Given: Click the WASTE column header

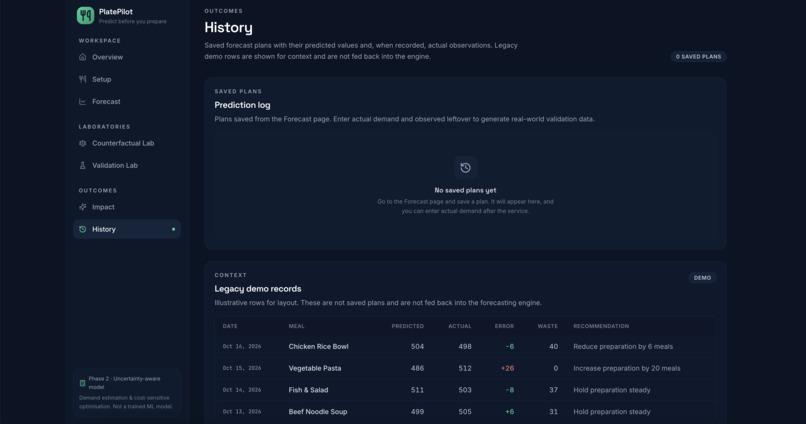Looking at the screenshot, I should click(547, 326).
